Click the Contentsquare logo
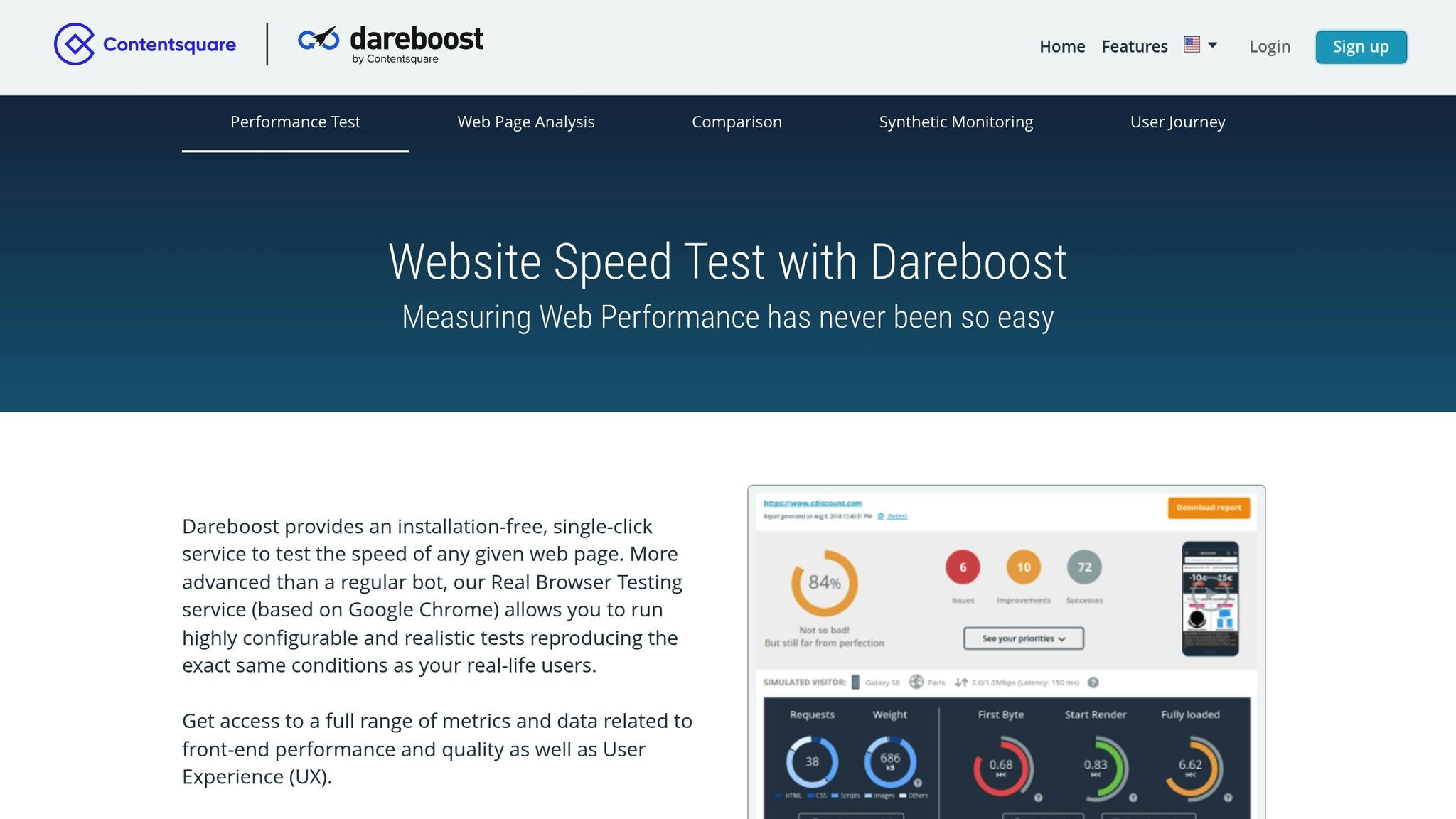The height and width of the screenshot is (819, 1456). pyautogui.click(x=145, y=44)
